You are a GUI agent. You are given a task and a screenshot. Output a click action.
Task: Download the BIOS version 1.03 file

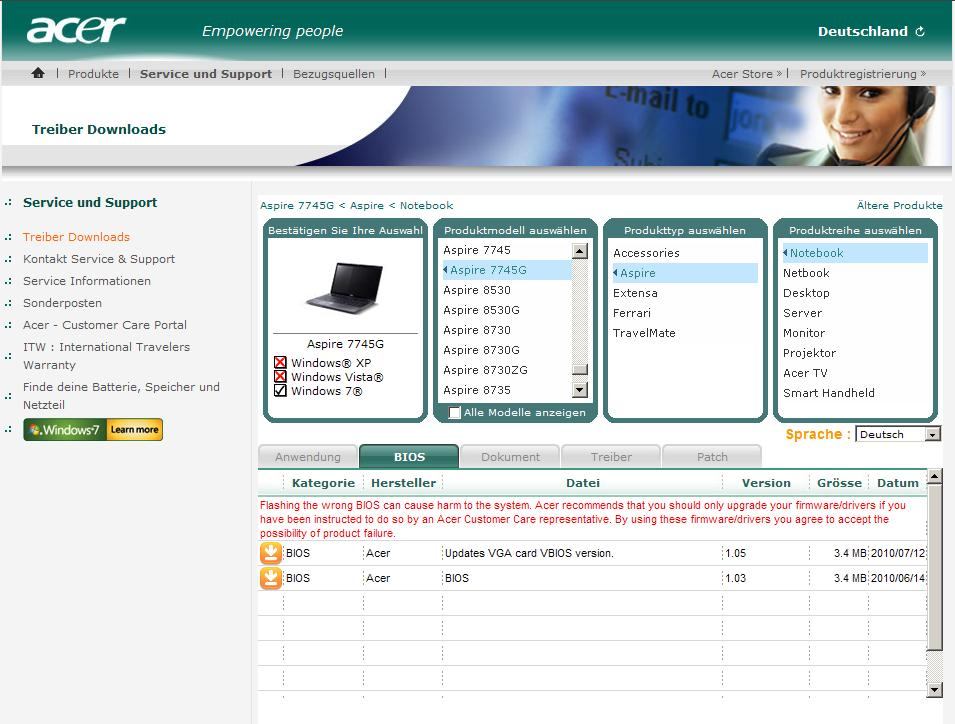(270, 578)
